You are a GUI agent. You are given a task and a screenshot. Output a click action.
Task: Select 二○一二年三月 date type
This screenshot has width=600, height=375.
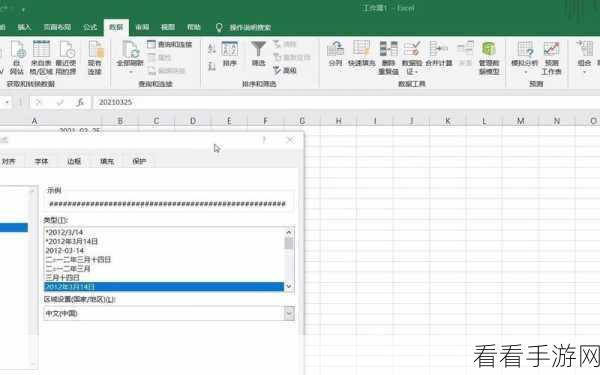coord(164,269)
